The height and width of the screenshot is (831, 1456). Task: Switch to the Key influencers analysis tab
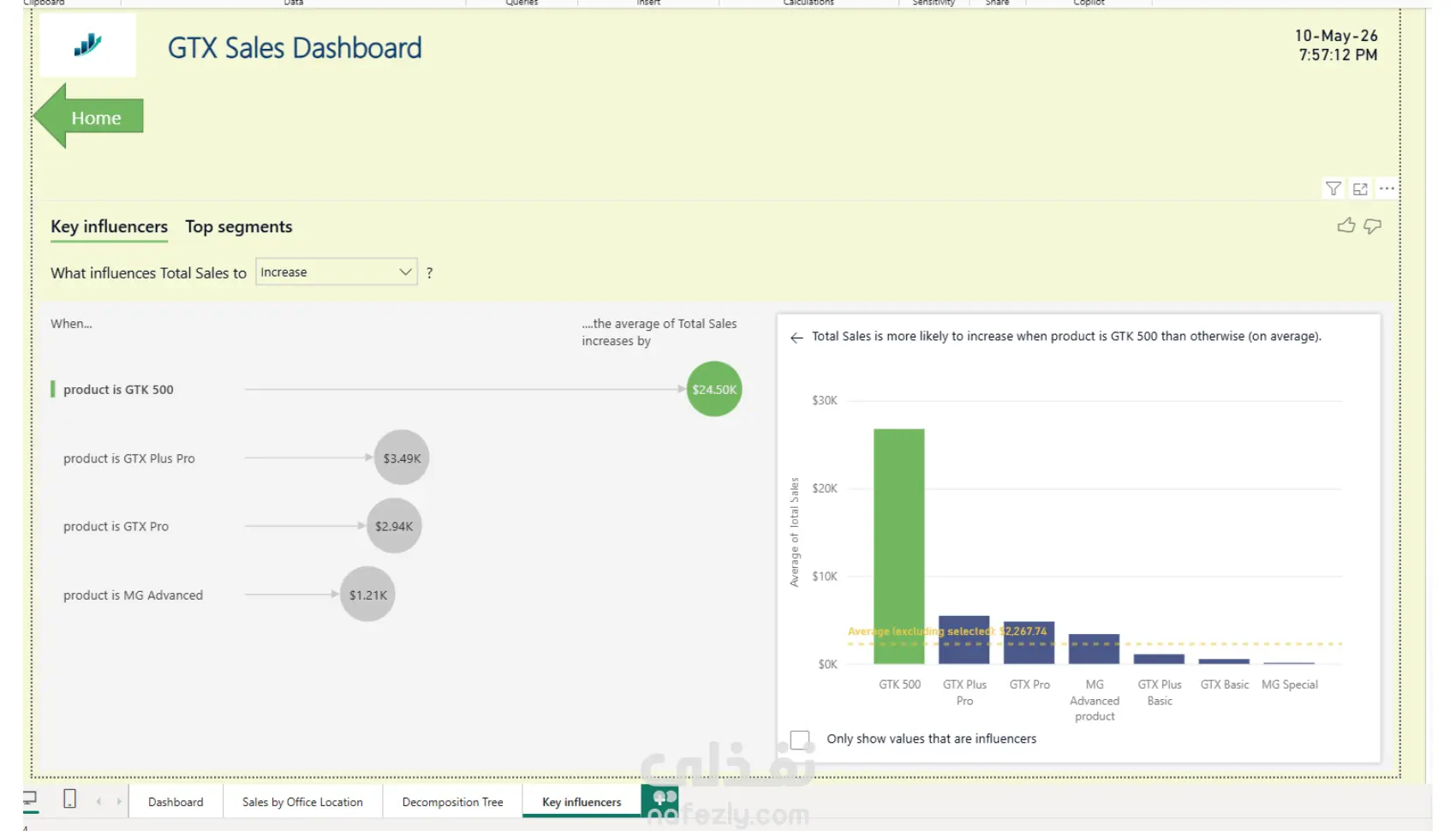pyautogui.click(x=109, y=227)
